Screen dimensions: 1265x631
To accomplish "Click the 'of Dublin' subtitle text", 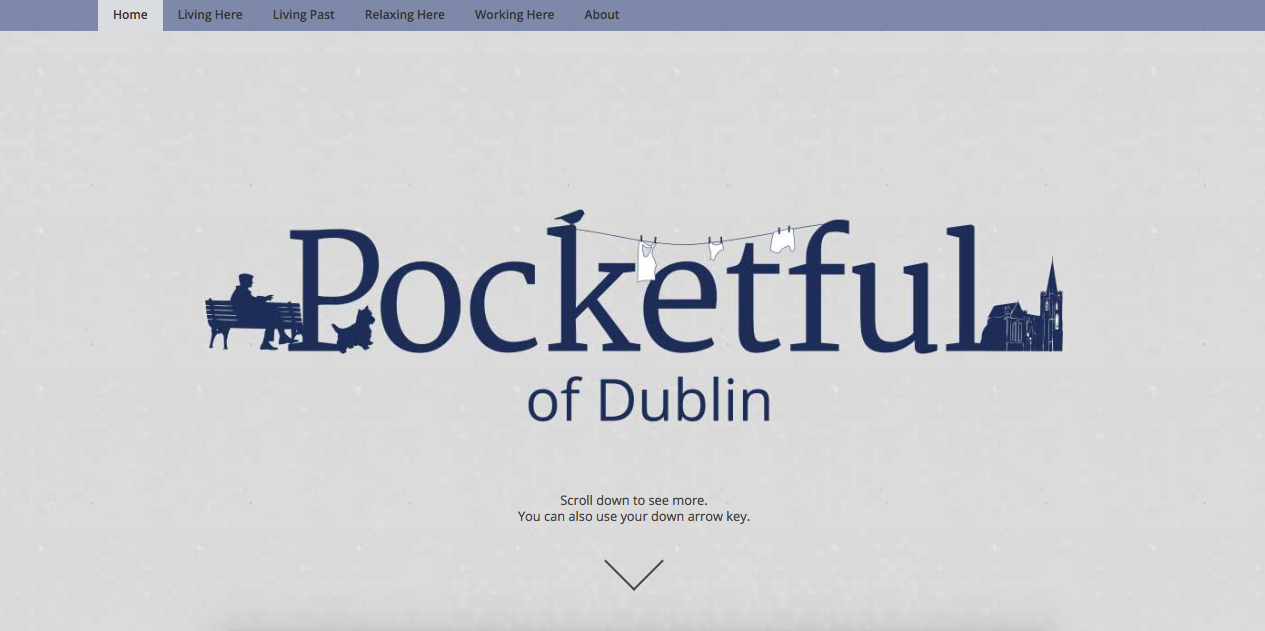I will pos(649,400).
